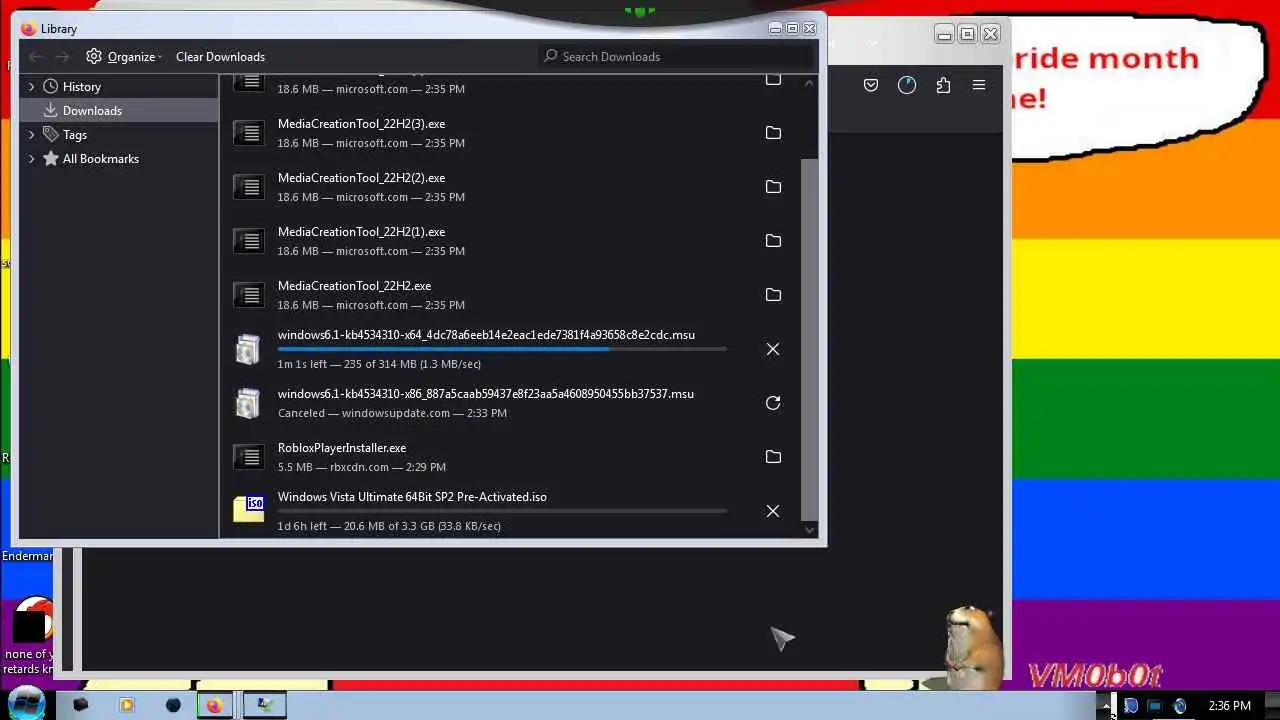The height and width of the screenshot is (720, 1280).
Task: Click the downloads list scroll-down arrow
Action: 809,530
